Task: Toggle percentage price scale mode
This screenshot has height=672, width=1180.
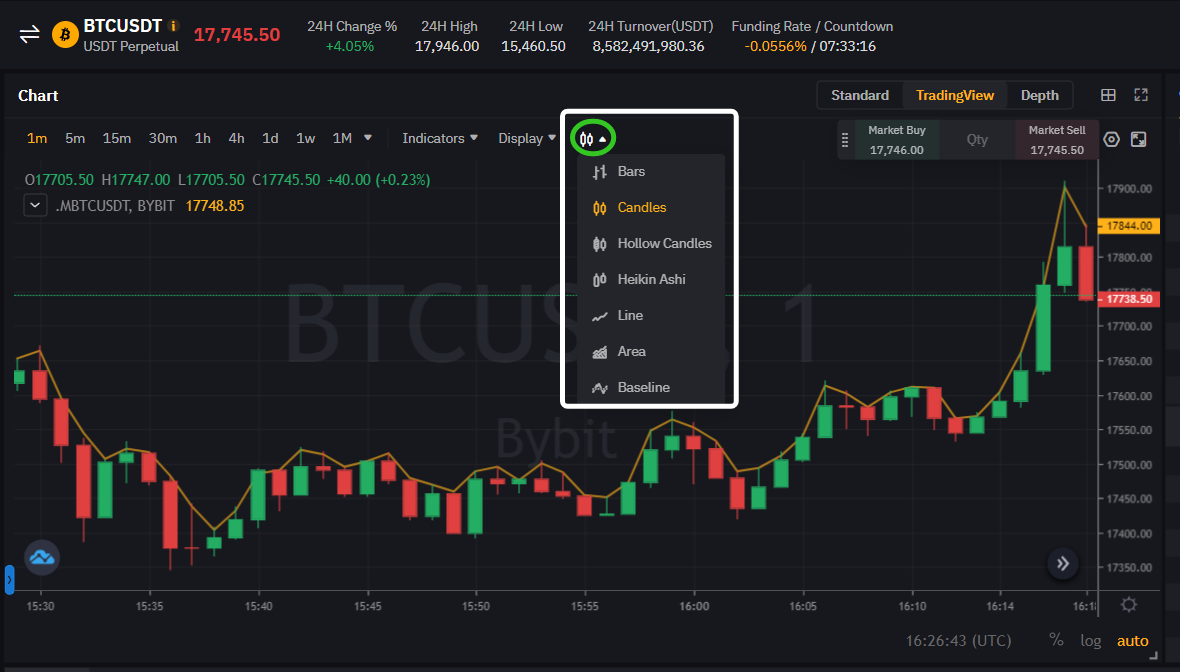Action: (x=1055, y=640)
